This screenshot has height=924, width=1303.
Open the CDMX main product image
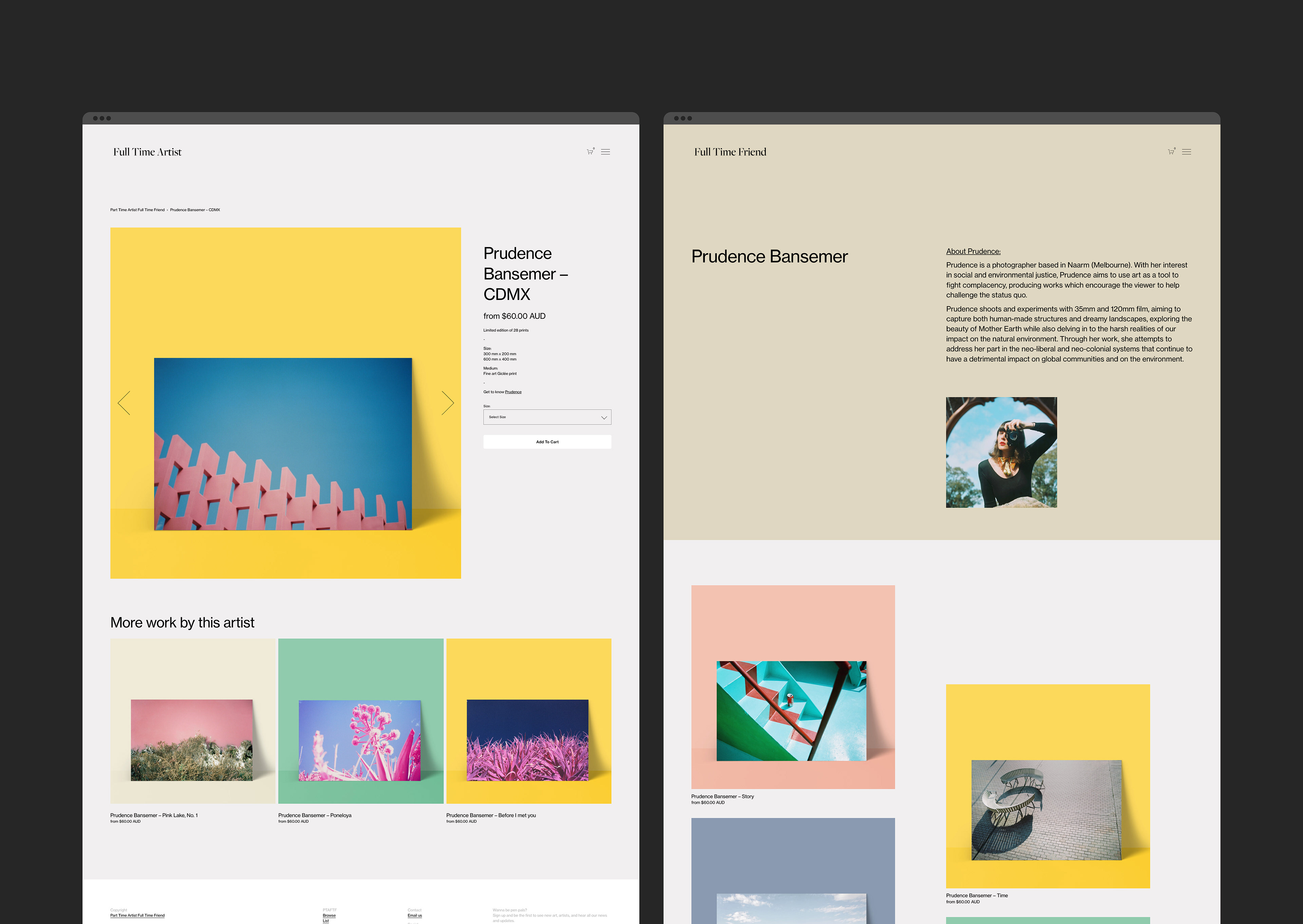tap(286, 403)
